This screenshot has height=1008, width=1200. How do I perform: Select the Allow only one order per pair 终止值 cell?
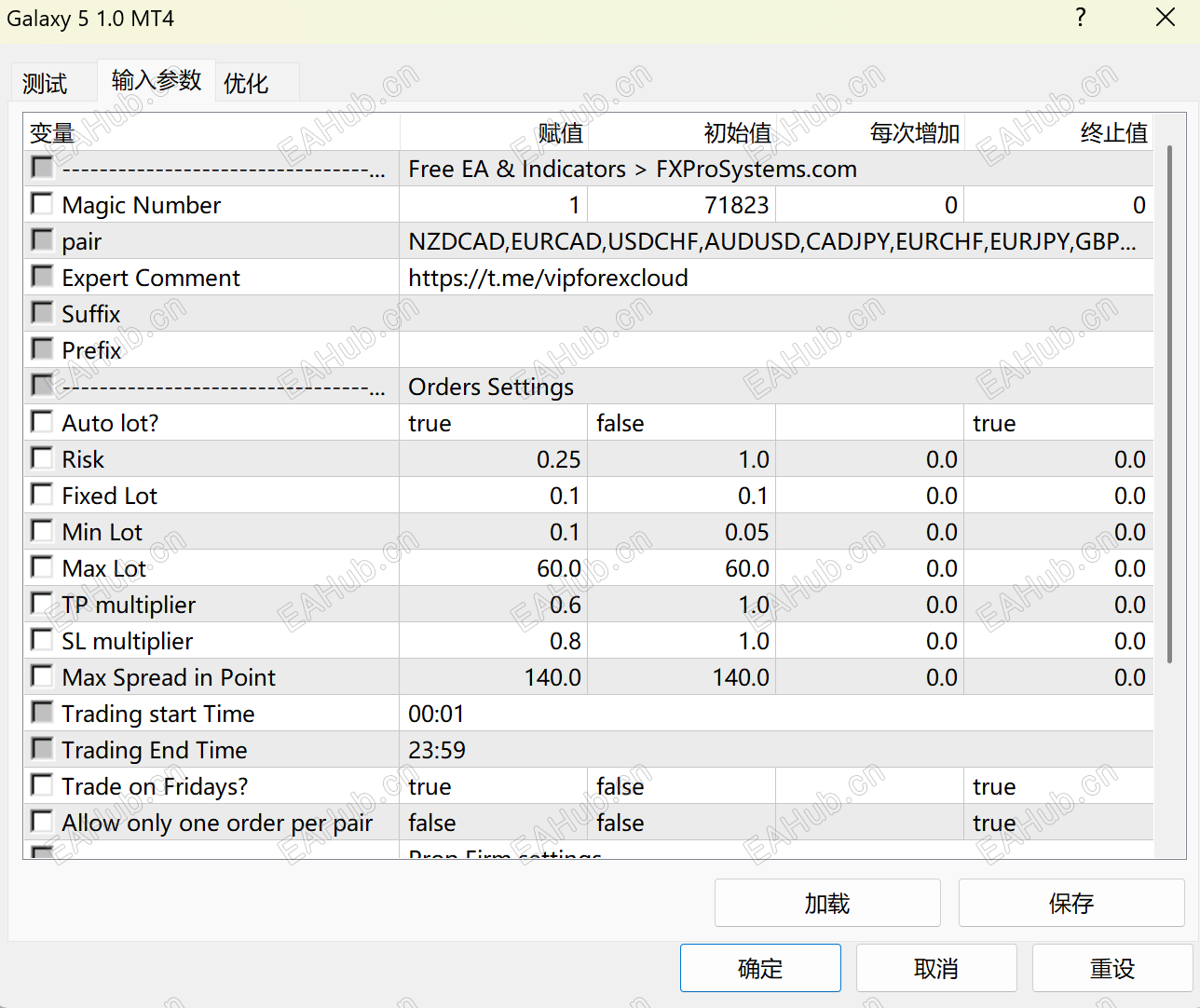1059,823
